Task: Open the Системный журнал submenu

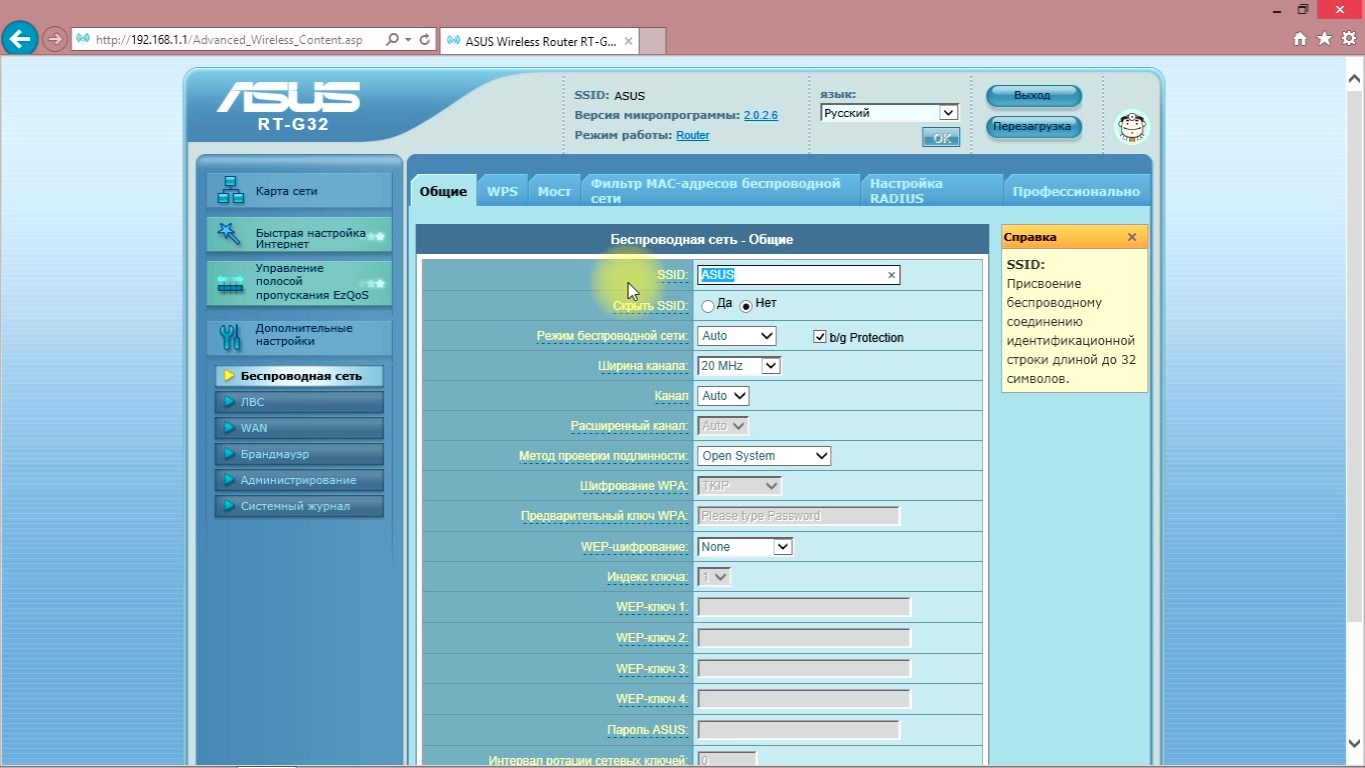Action: click(x=299, y=506)
